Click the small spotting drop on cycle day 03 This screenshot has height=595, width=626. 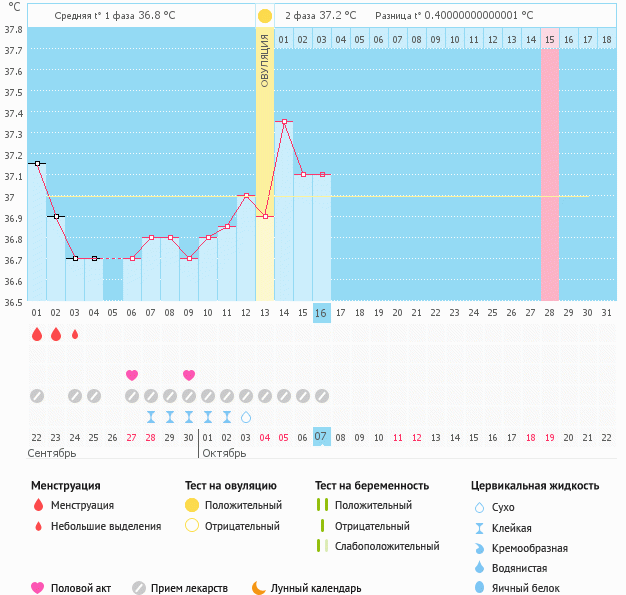pos(75,335)
